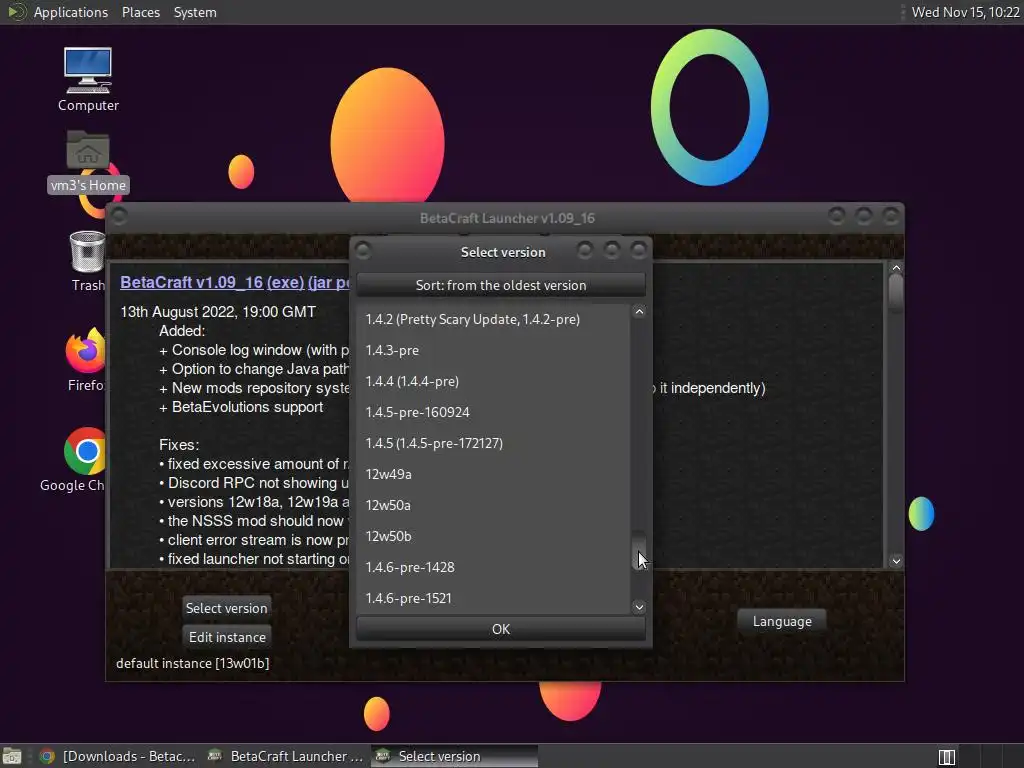This screenshot has height=768, width=1024.
Task: Open BetaCraft Launcher window menu button
Action: tap(120, 216)
